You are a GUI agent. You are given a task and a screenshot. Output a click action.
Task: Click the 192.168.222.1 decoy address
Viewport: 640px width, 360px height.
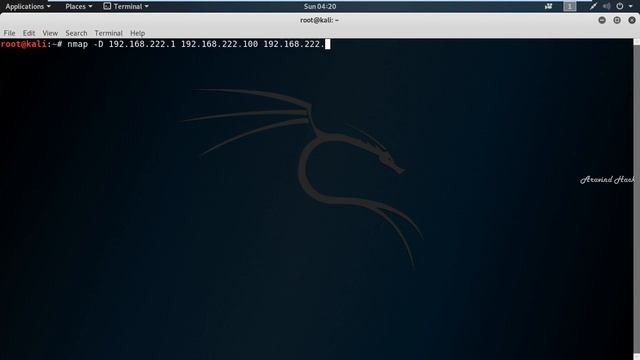[x=142, y=44]
